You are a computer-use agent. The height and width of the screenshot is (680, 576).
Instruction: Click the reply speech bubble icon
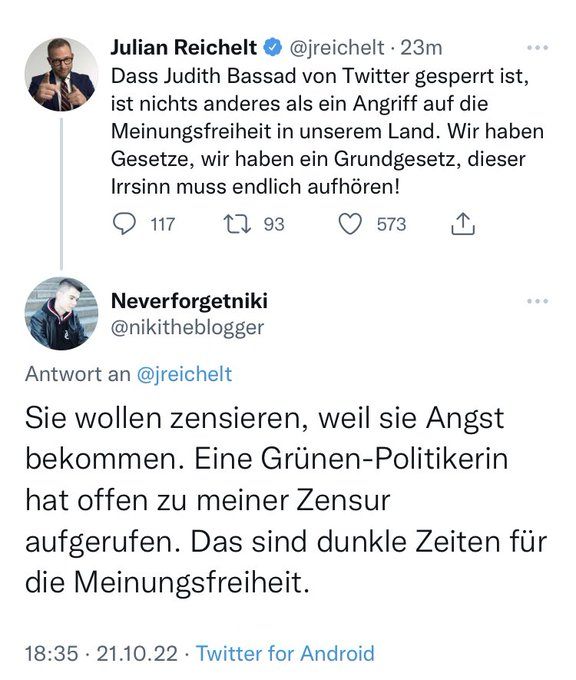(x=124, y=224)
